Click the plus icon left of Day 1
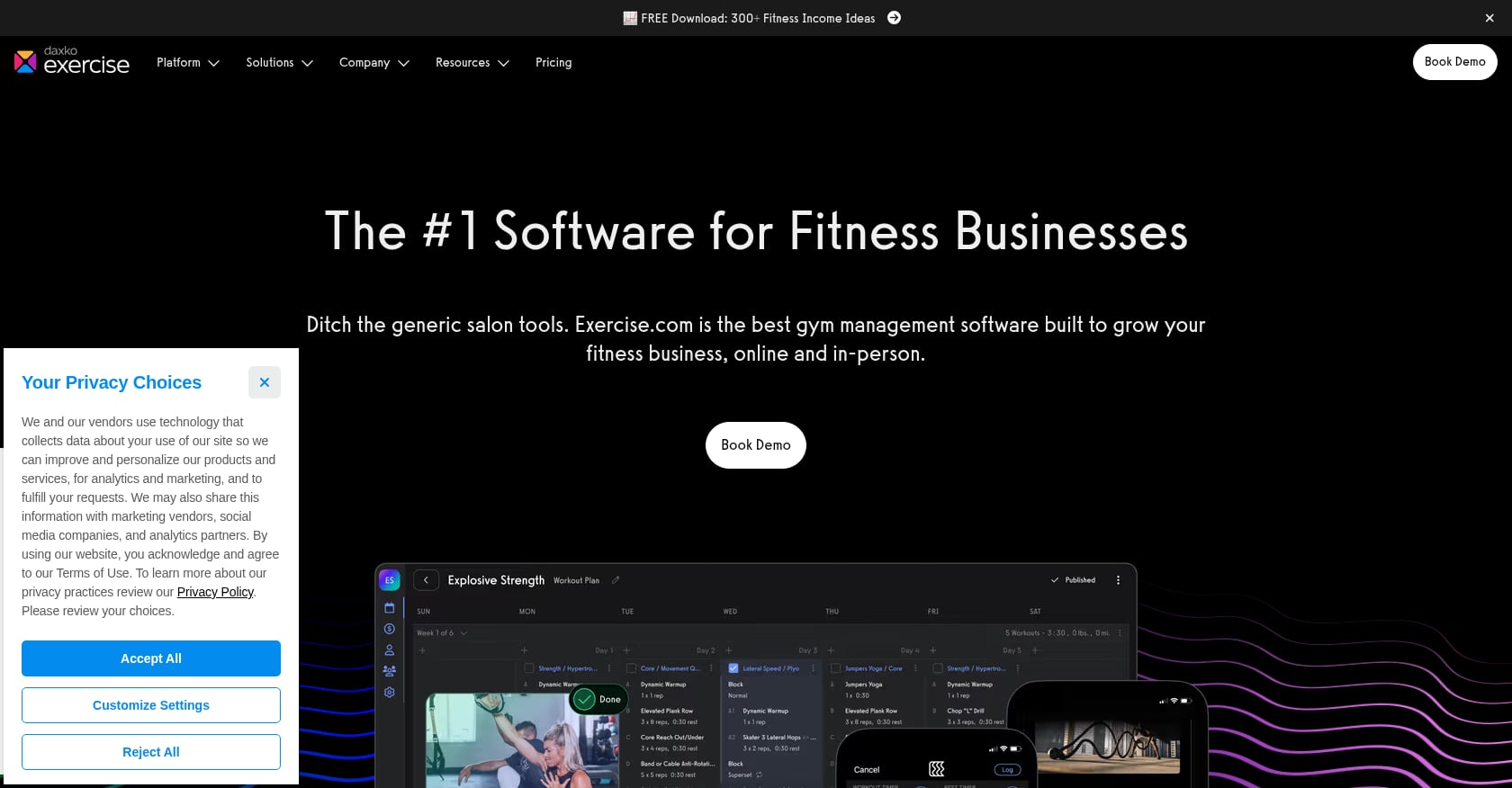This screenshot has width=1512, height=788. pyautogui.click(x=525, y=650)
